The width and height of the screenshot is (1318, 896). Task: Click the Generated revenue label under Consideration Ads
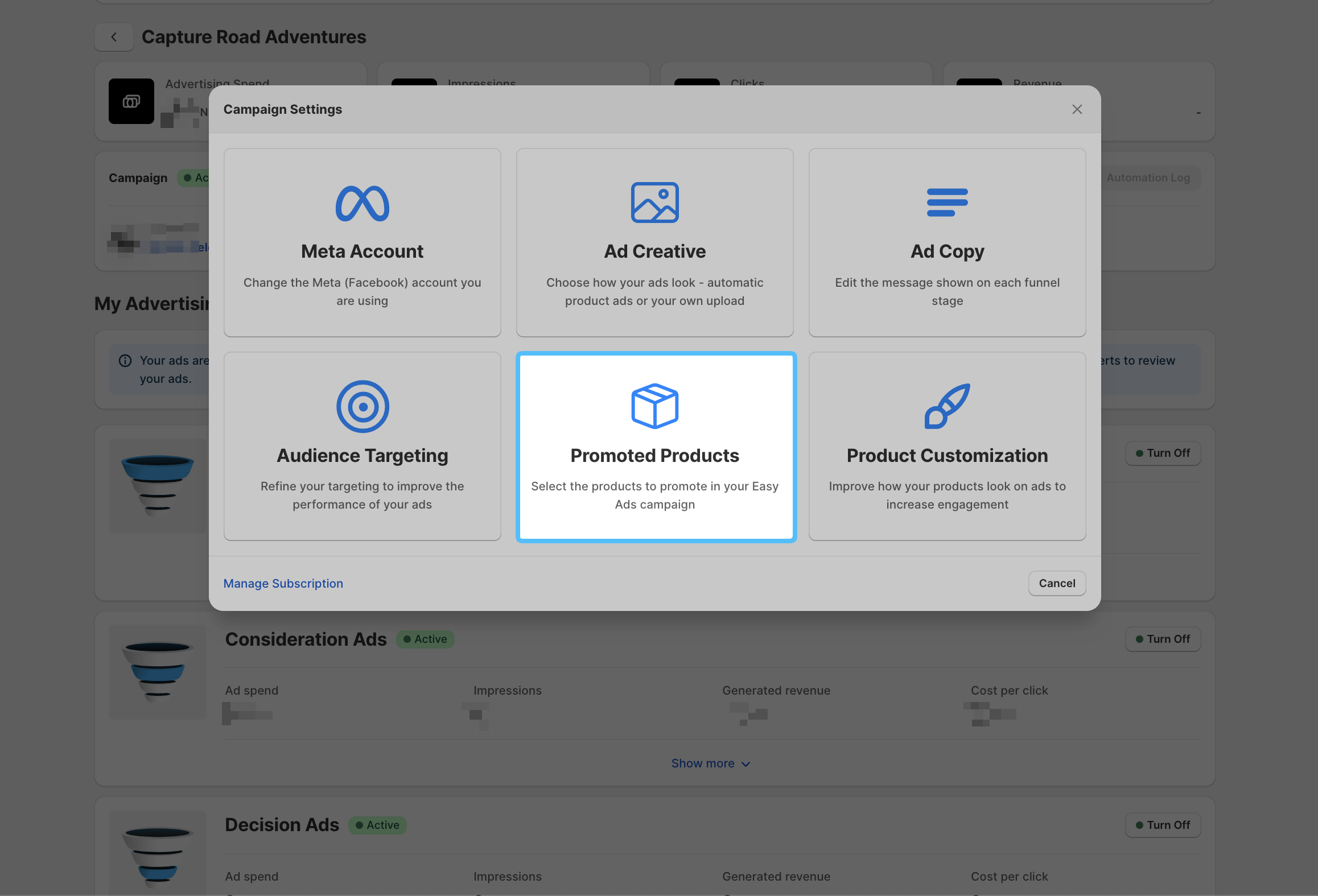(776, 691)
